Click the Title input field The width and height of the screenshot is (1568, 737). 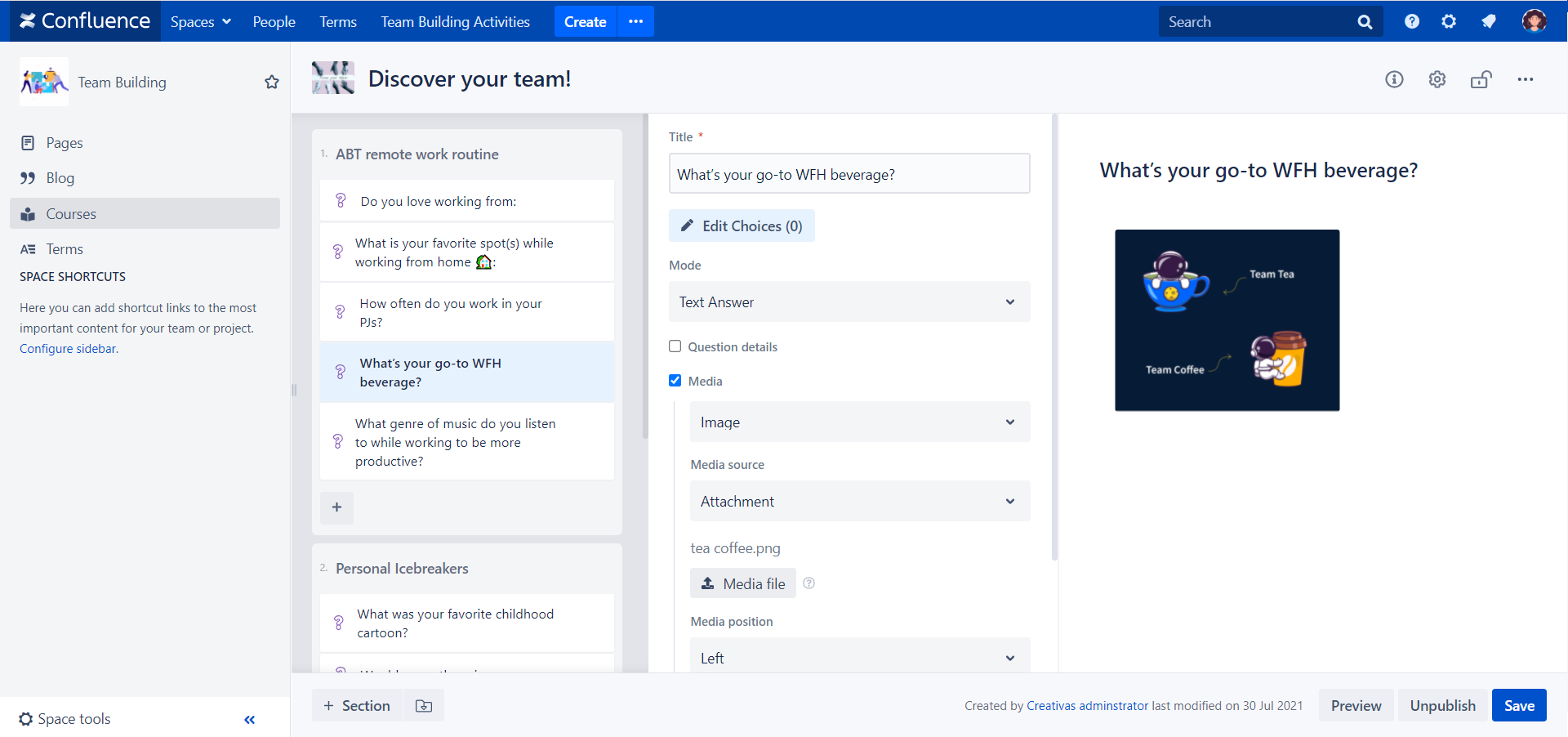[x=849, y=175]
